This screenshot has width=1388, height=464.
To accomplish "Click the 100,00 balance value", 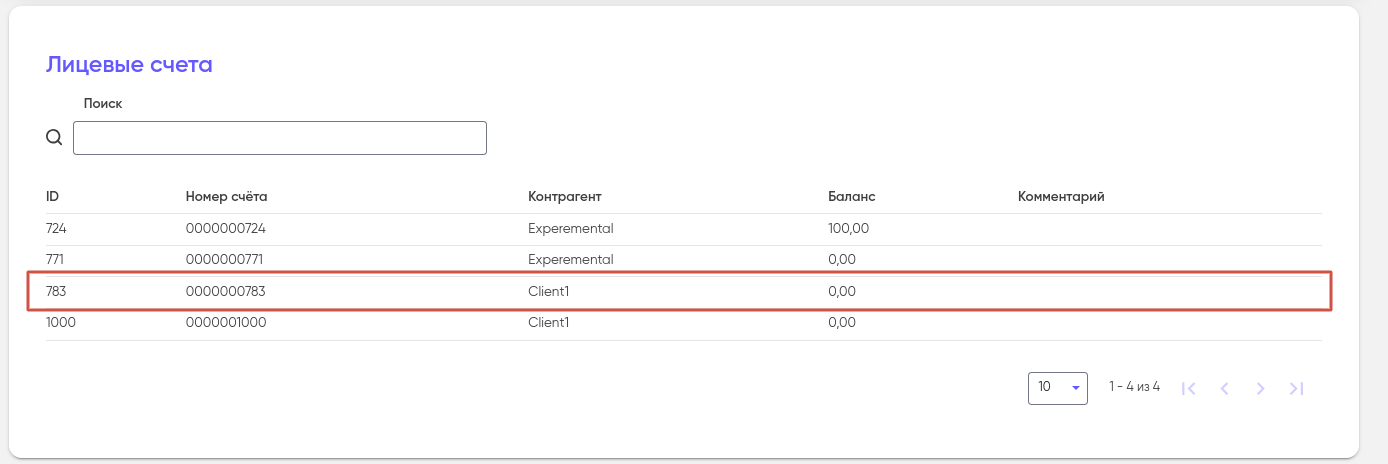I will click(x=848, y=228).
